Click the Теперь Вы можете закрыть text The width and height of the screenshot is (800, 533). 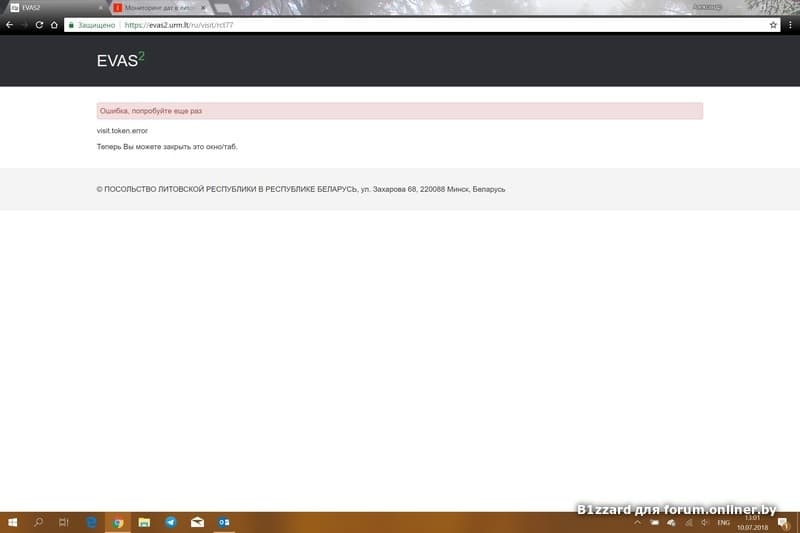[x=167, y=146]
